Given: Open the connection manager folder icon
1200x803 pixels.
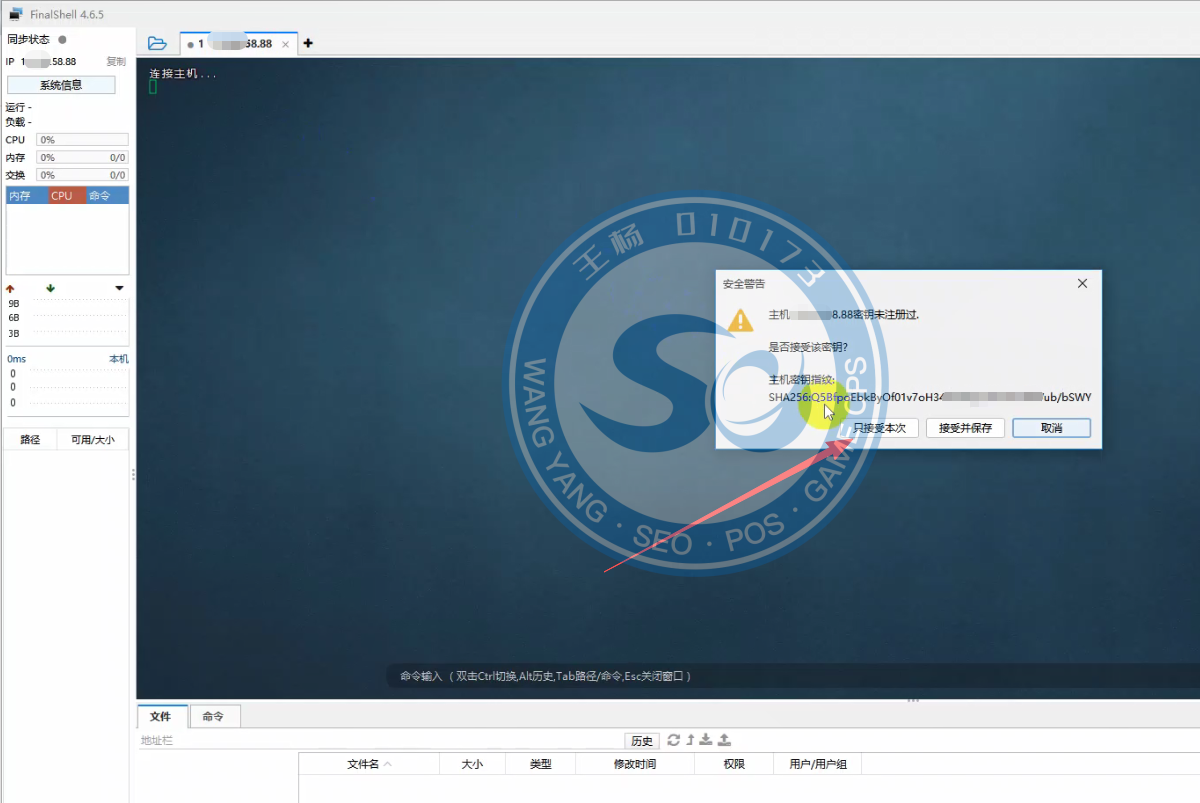Looking at the screenshot, I should pyautogui.click(x=157, y=43).
